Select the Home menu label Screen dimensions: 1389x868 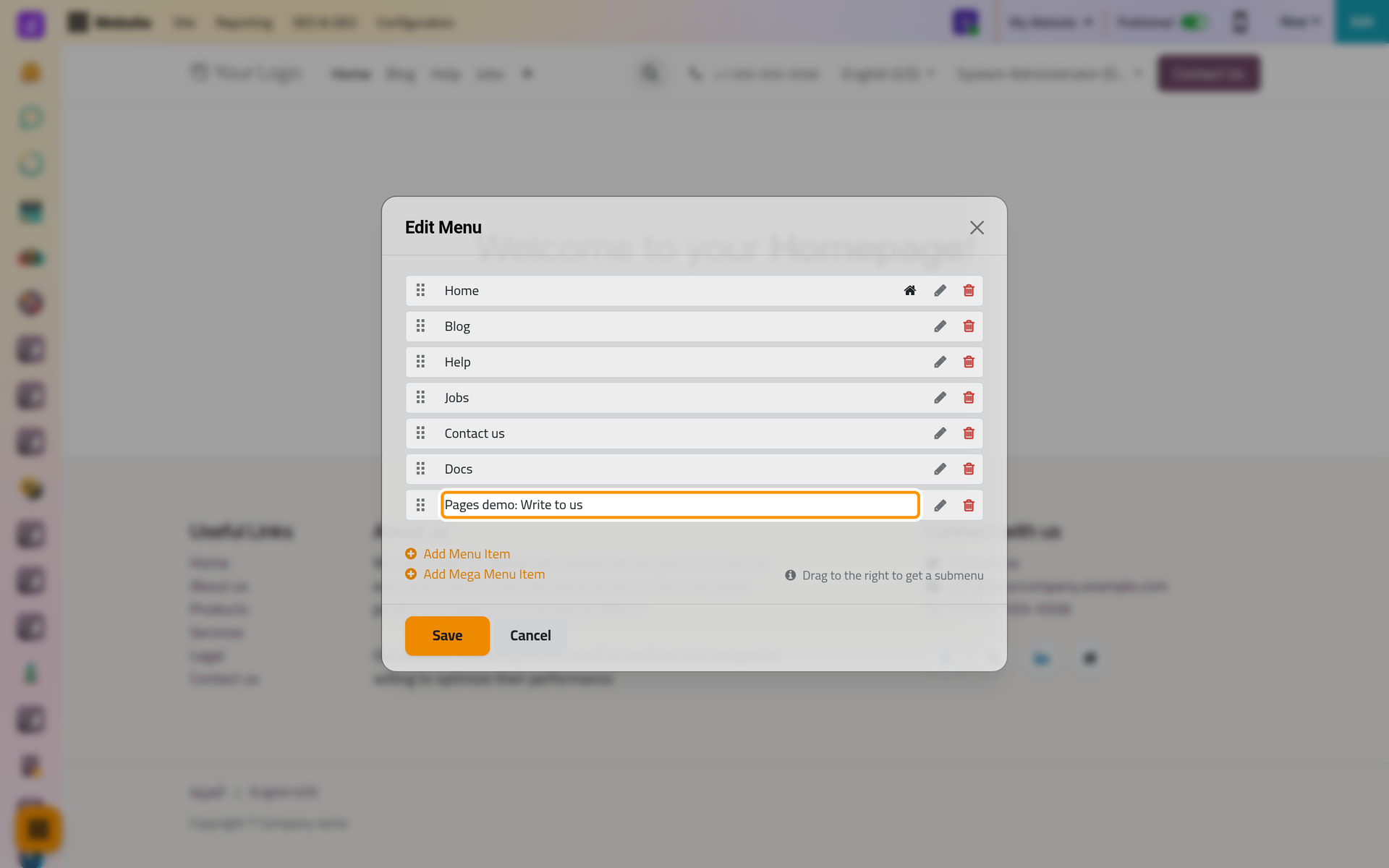tap(462, 291)
